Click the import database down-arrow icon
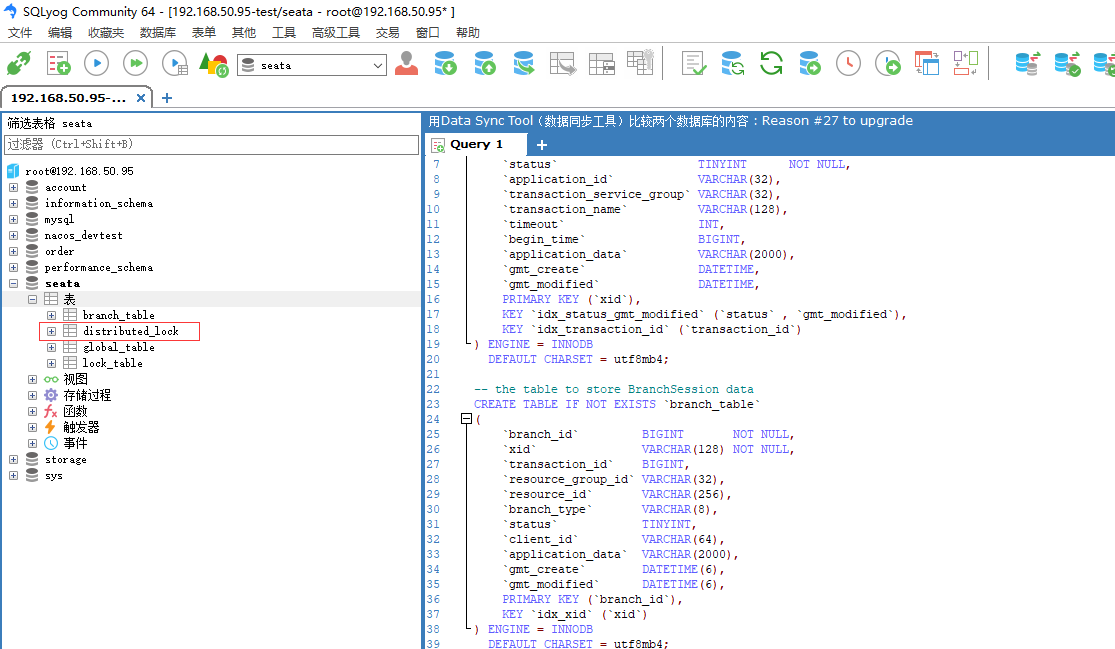This screenshot has height=649, width=1115. coord(446,63)
